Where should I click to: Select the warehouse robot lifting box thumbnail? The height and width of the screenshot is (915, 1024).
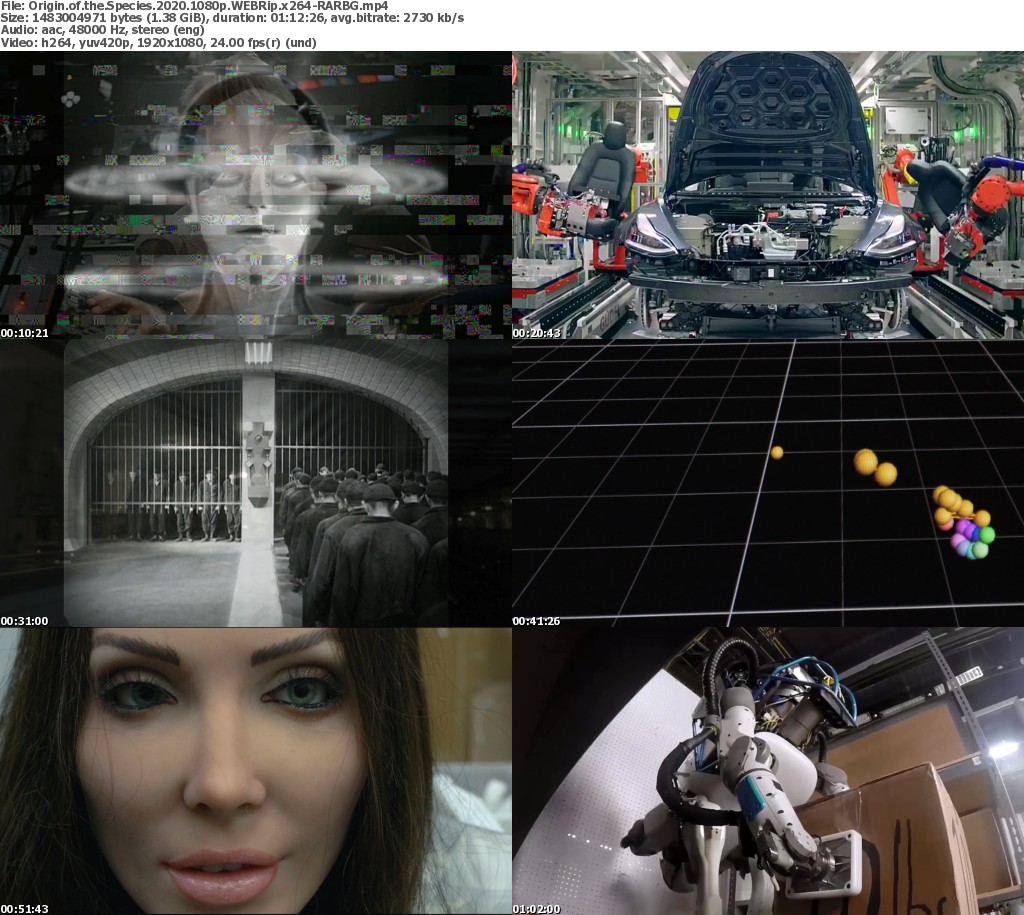tap(768, 771)
